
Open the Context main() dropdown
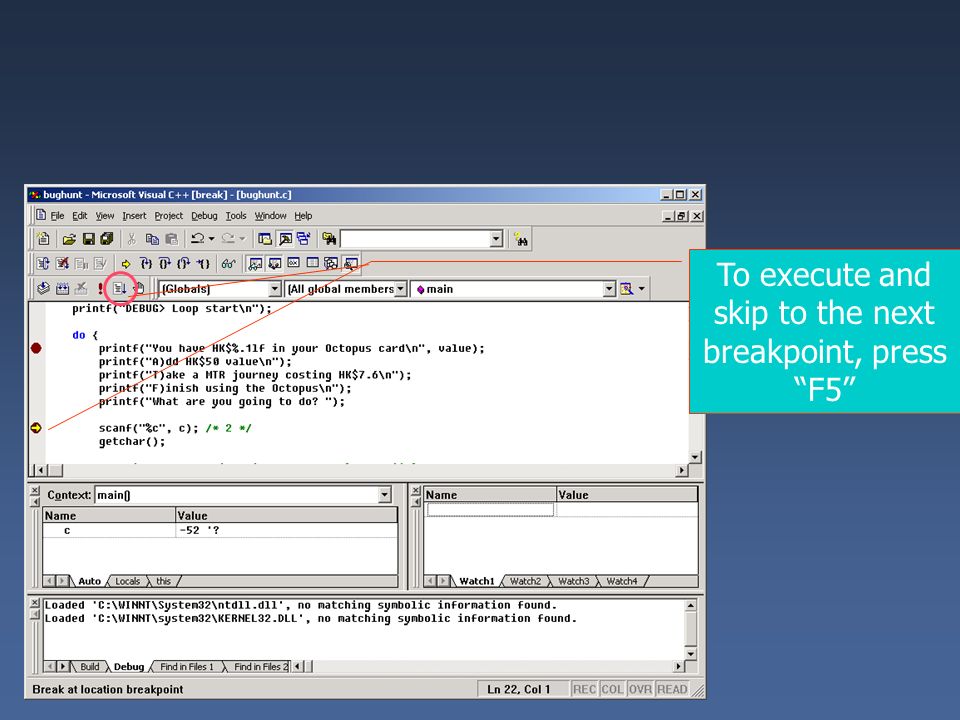384,495
